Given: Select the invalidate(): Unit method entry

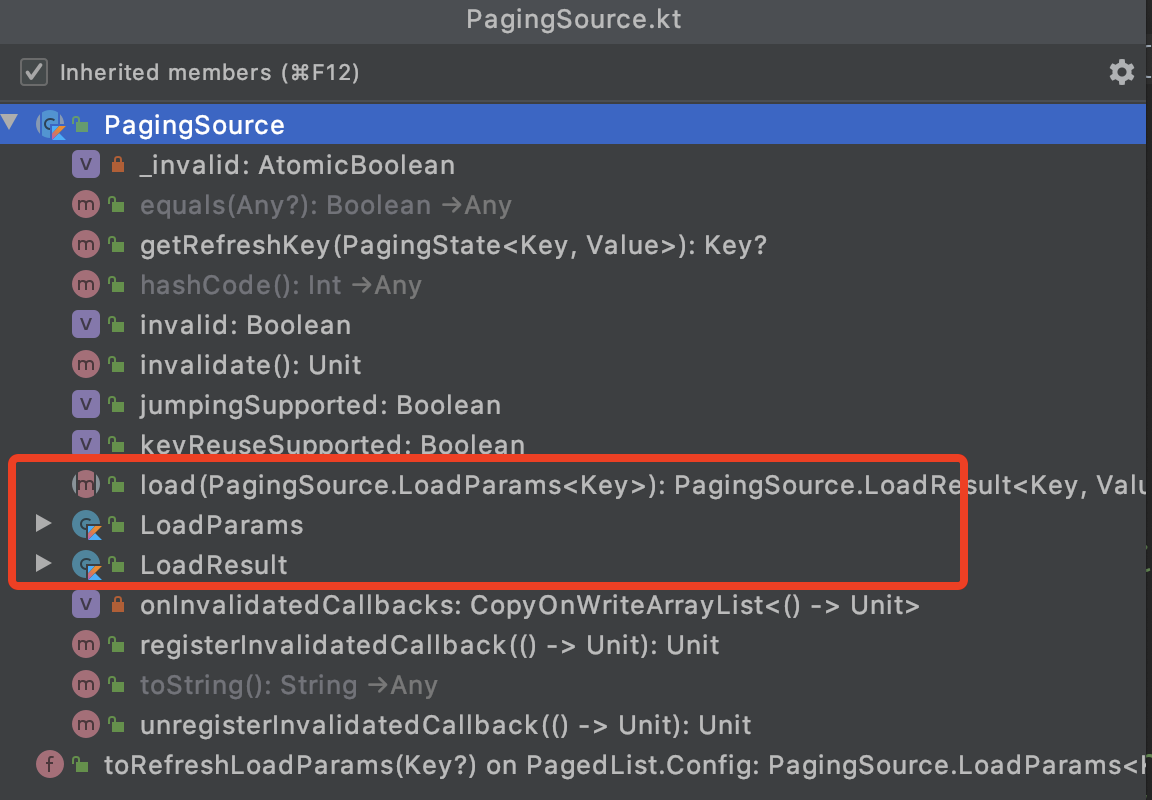Looking at the screenshot, I should tap(250, 364).
